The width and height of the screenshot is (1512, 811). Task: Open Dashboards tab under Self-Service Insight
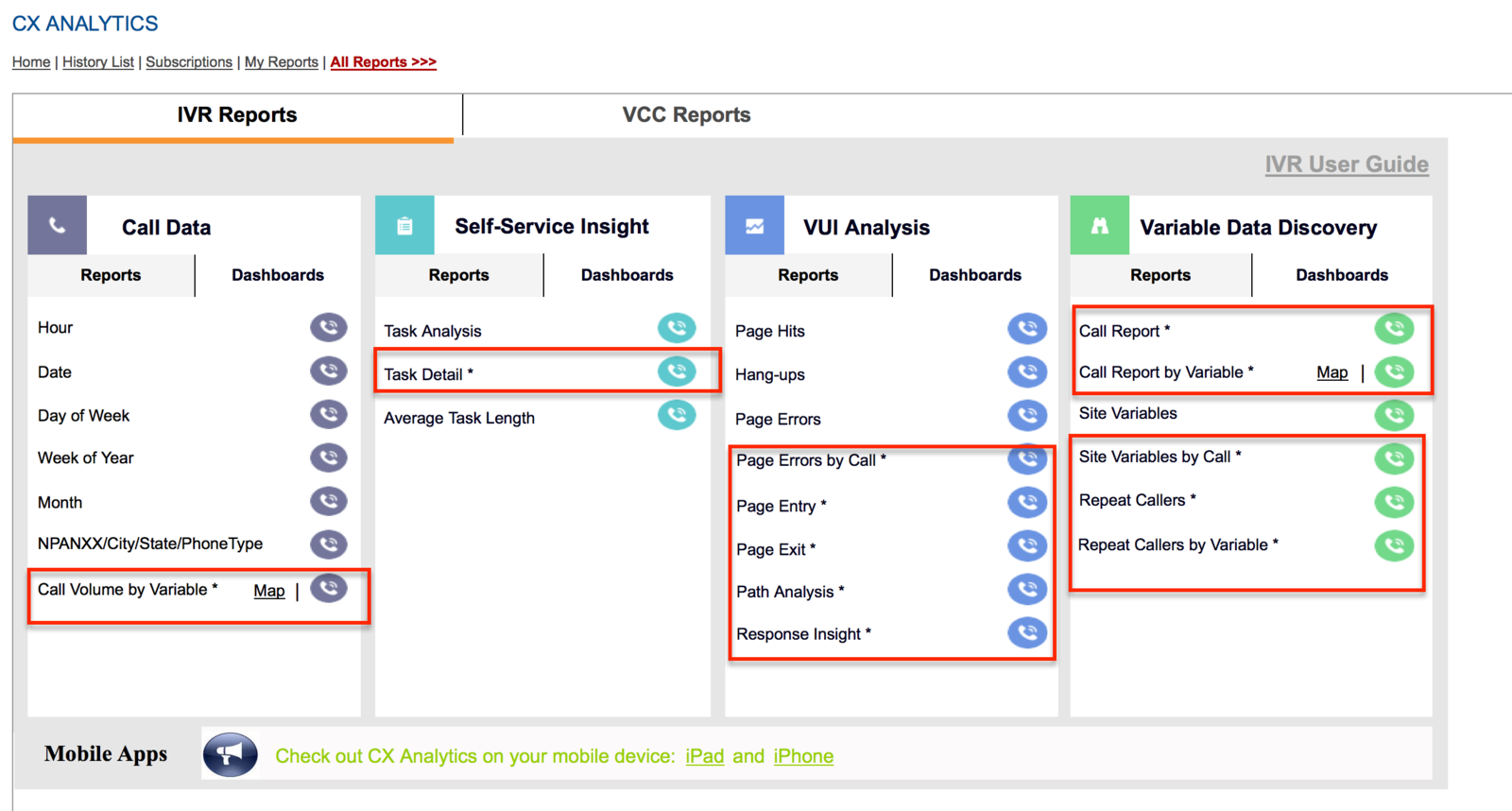[x=627, y=275]
